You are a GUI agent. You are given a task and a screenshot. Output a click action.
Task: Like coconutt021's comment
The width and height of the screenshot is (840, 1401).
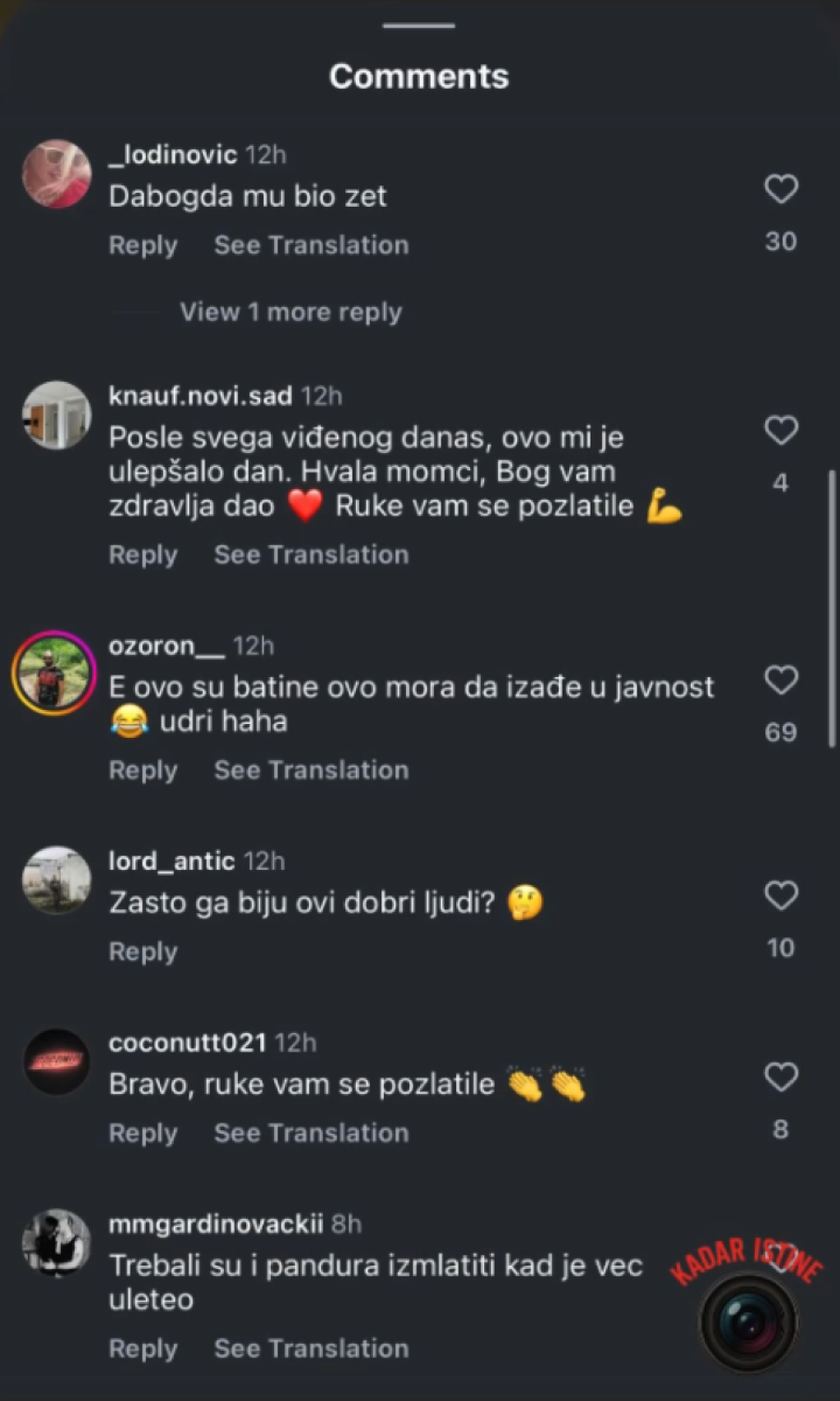point(780,1077)
